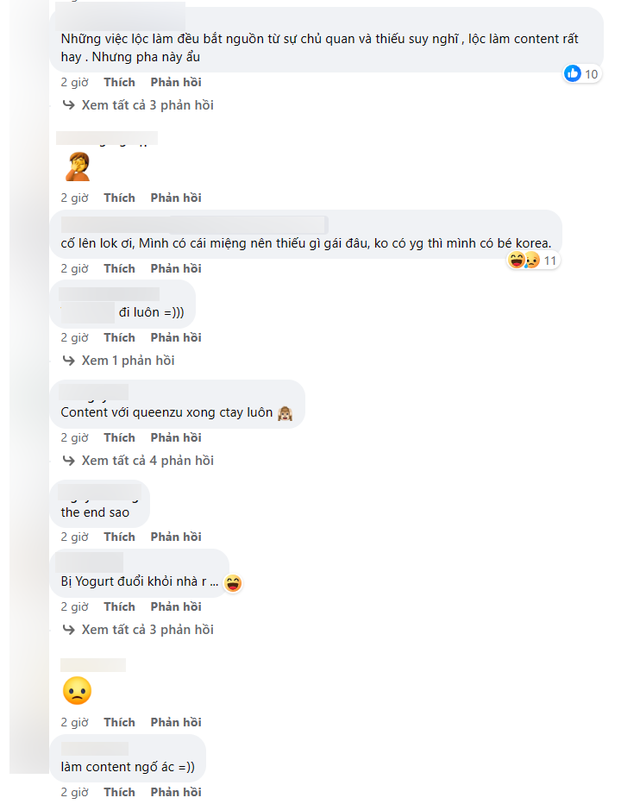Click the monkey emoji in the queenzu comment

coord(283,412)
